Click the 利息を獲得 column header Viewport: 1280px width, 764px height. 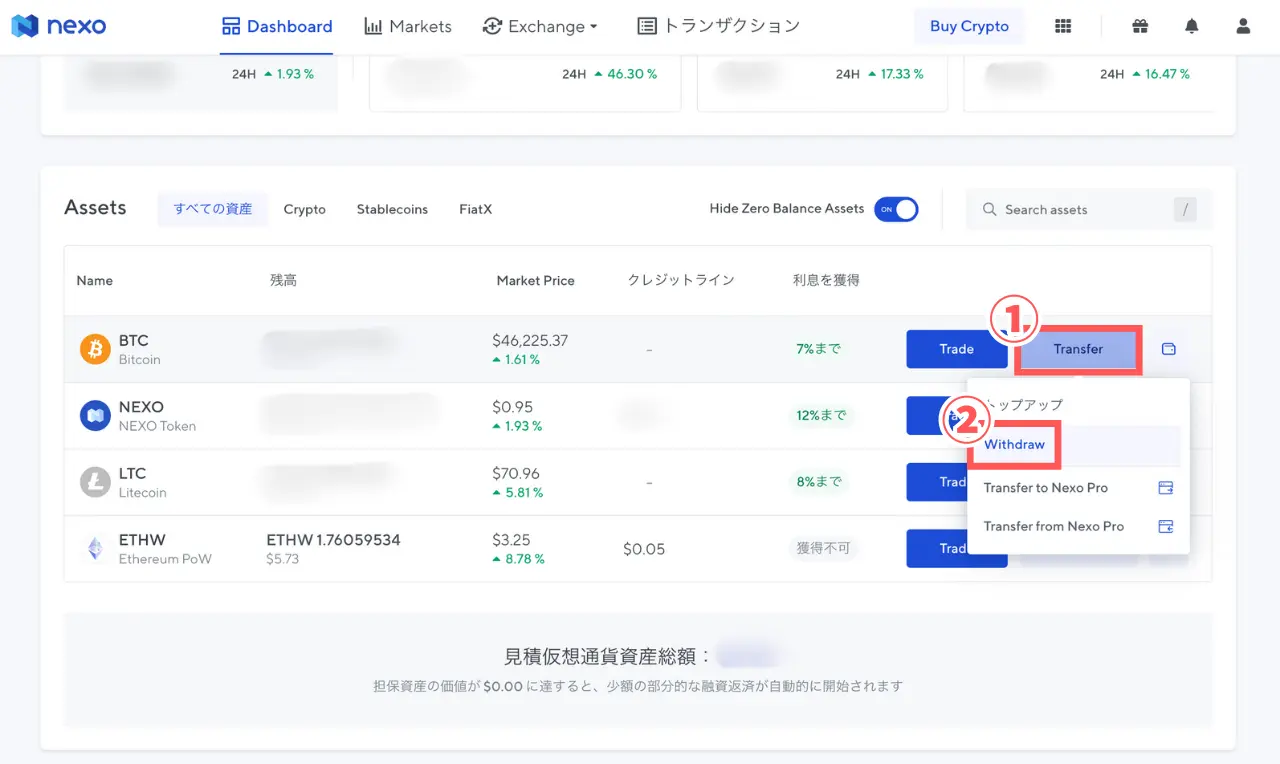point(826,281)
